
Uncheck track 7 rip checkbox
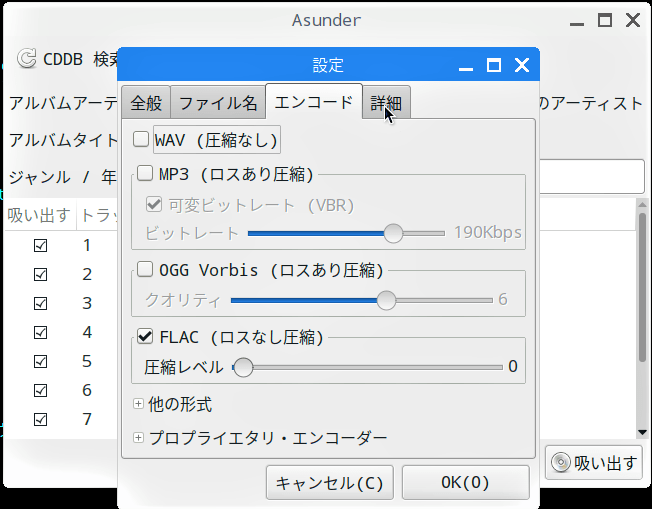click(40, 420)
